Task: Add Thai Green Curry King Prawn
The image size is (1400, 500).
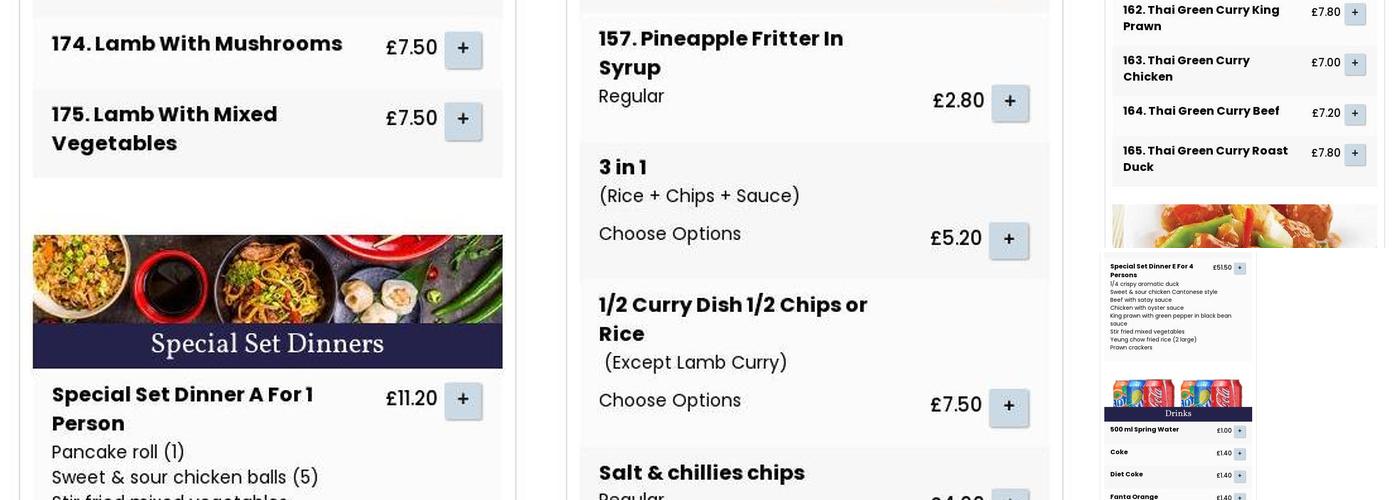Action: click(x=1355, y=13)
